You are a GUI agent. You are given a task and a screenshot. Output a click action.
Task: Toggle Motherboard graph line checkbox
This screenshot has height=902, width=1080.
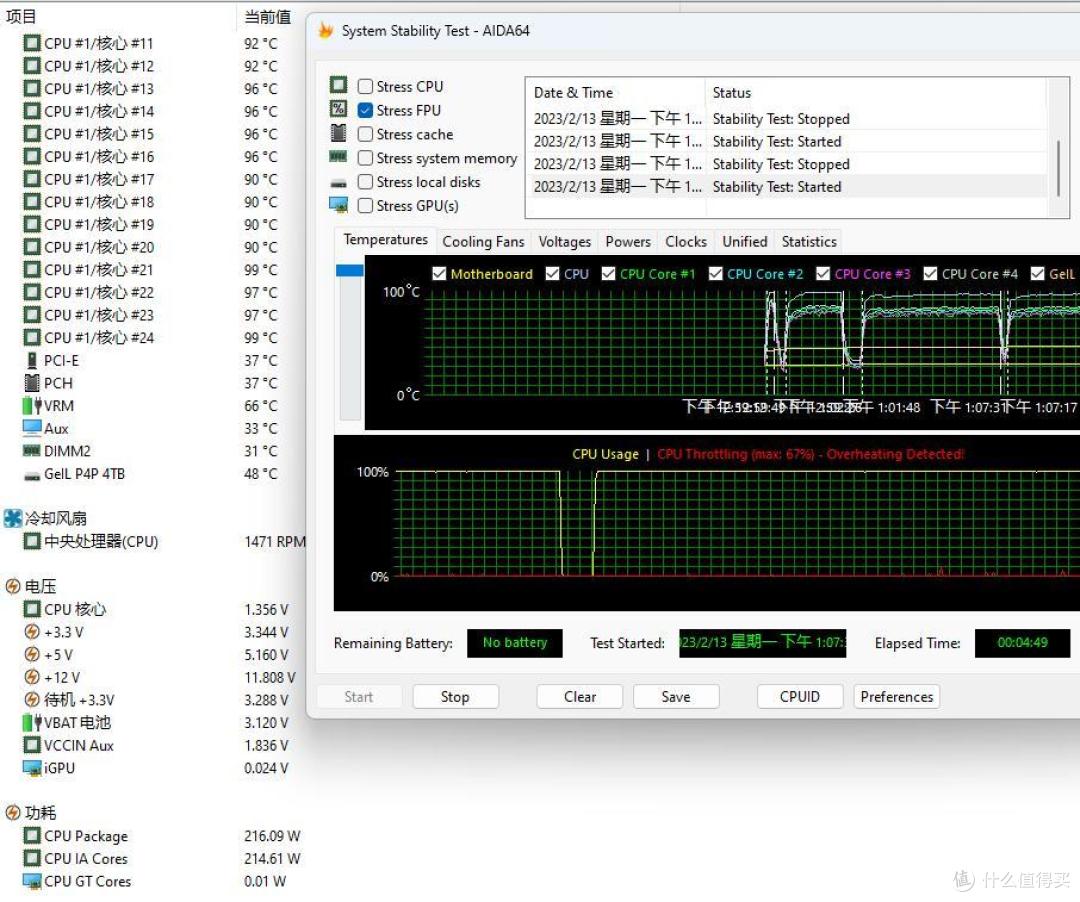point(439,273)
